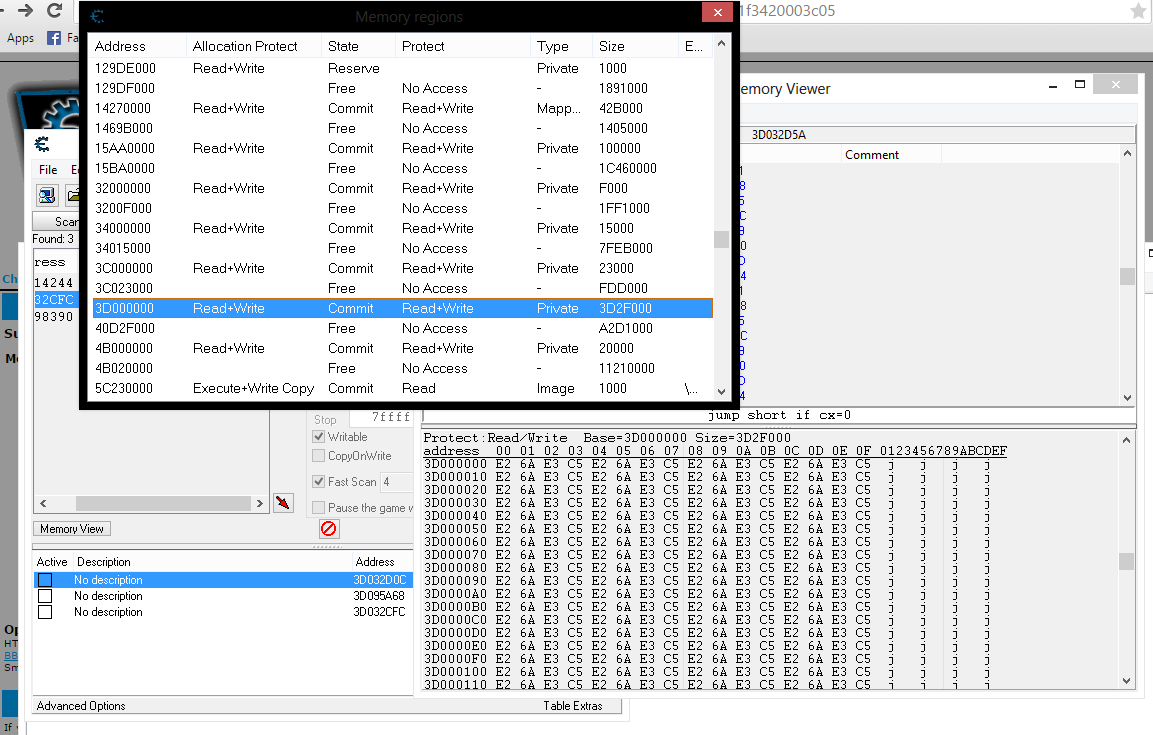The width and height of the screenshot is (1153, 735).
Task: Open Advanced Options panel
Action: (81, 706)
